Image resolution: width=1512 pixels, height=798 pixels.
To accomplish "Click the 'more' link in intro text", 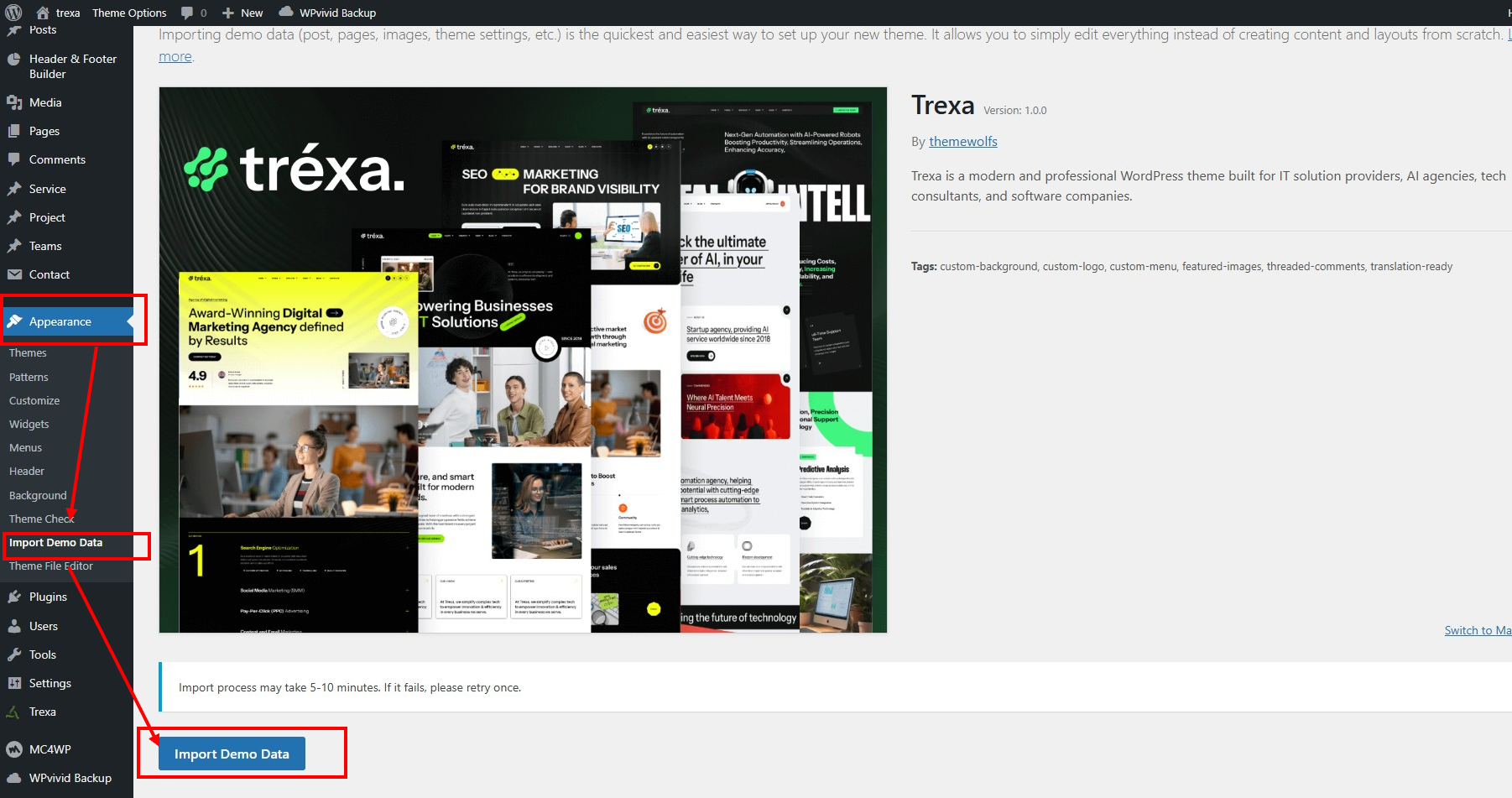I will pyautogui.click(x=175, y=56).
